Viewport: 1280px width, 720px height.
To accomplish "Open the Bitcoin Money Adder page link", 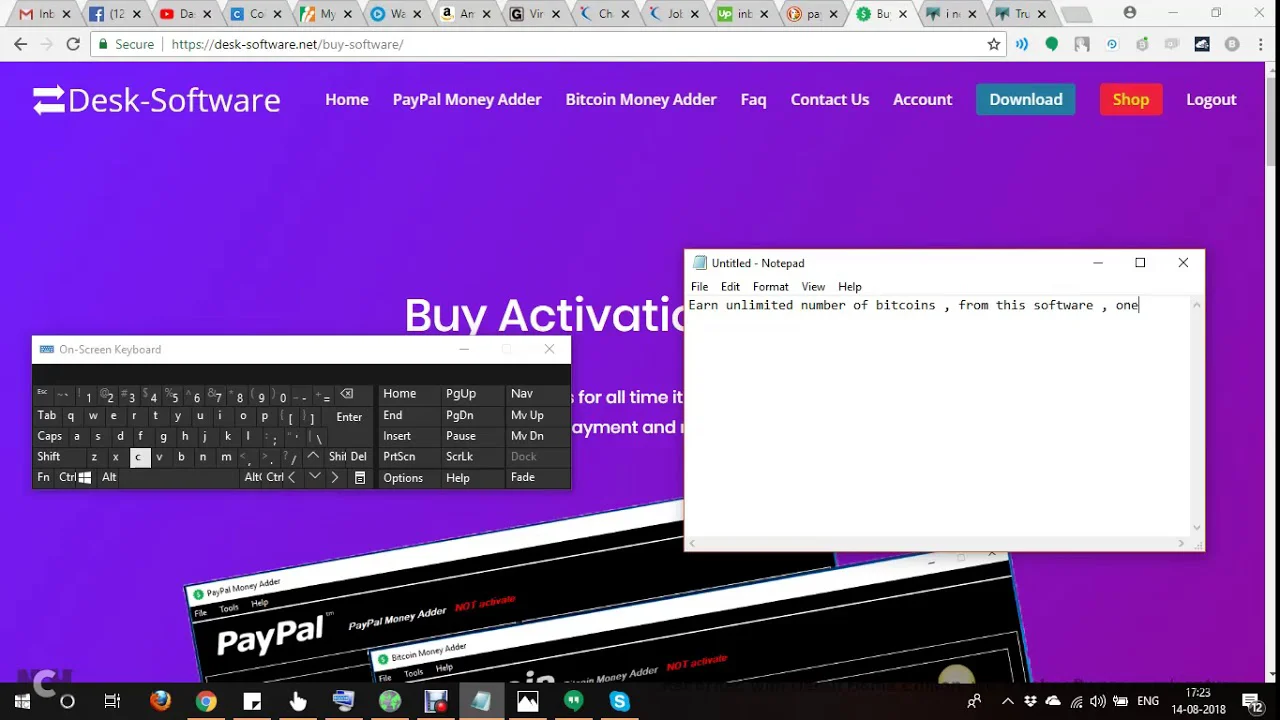I will (641, 99).
